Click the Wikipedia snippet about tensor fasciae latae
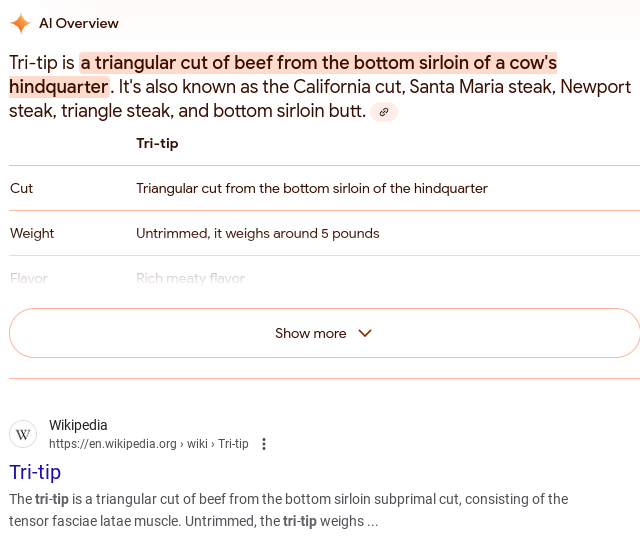Viewport: 640px width, 549px height. click(x=289, y=510)
